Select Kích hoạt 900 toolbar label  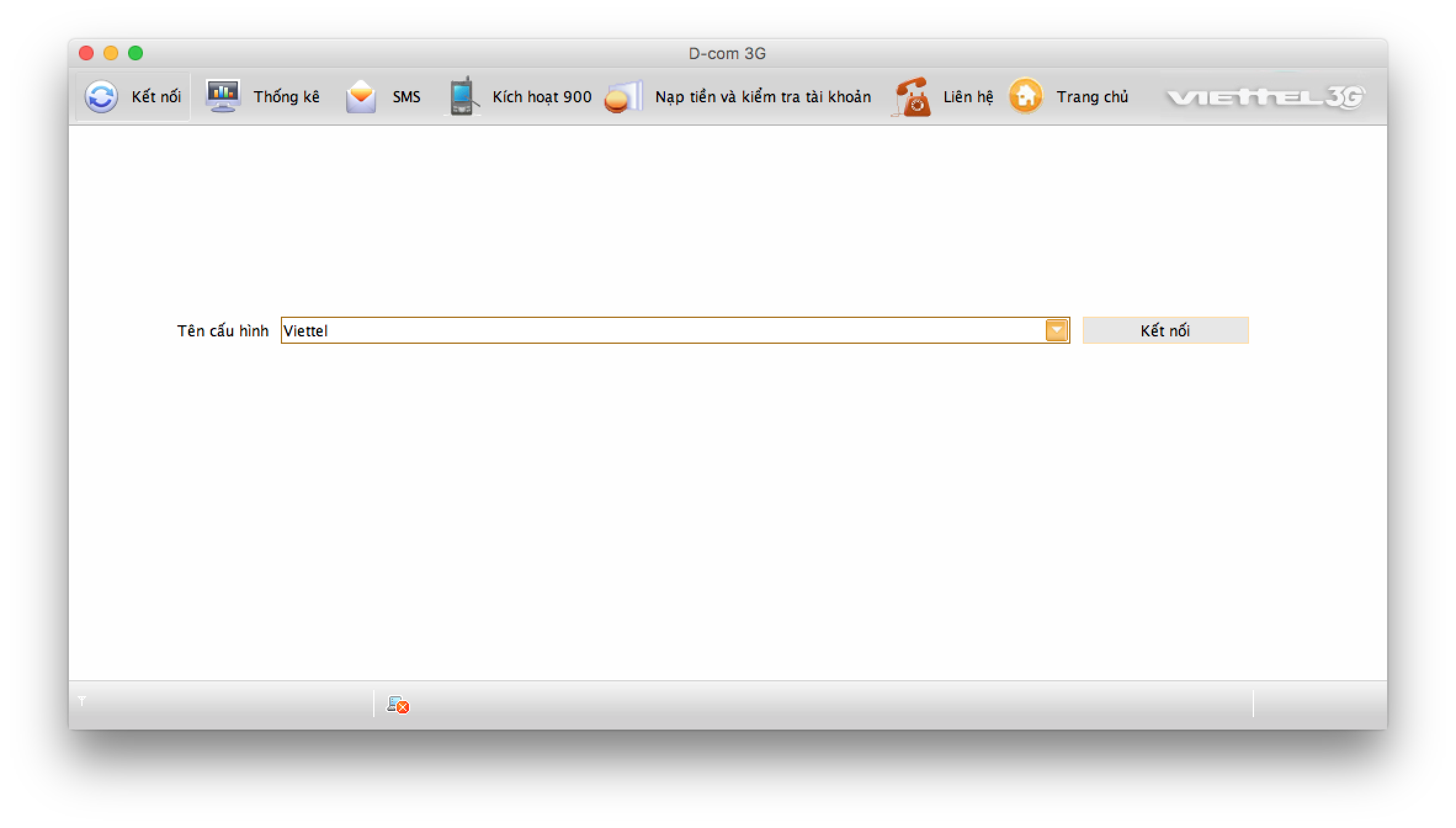coord(542,97)
